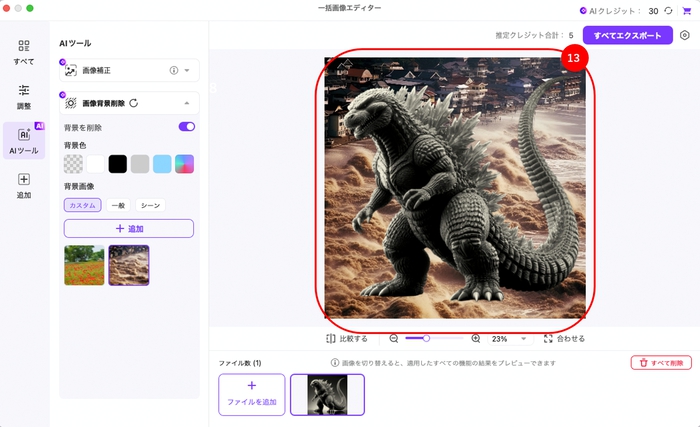Refresh the AIクレジット count

[668, 11]
